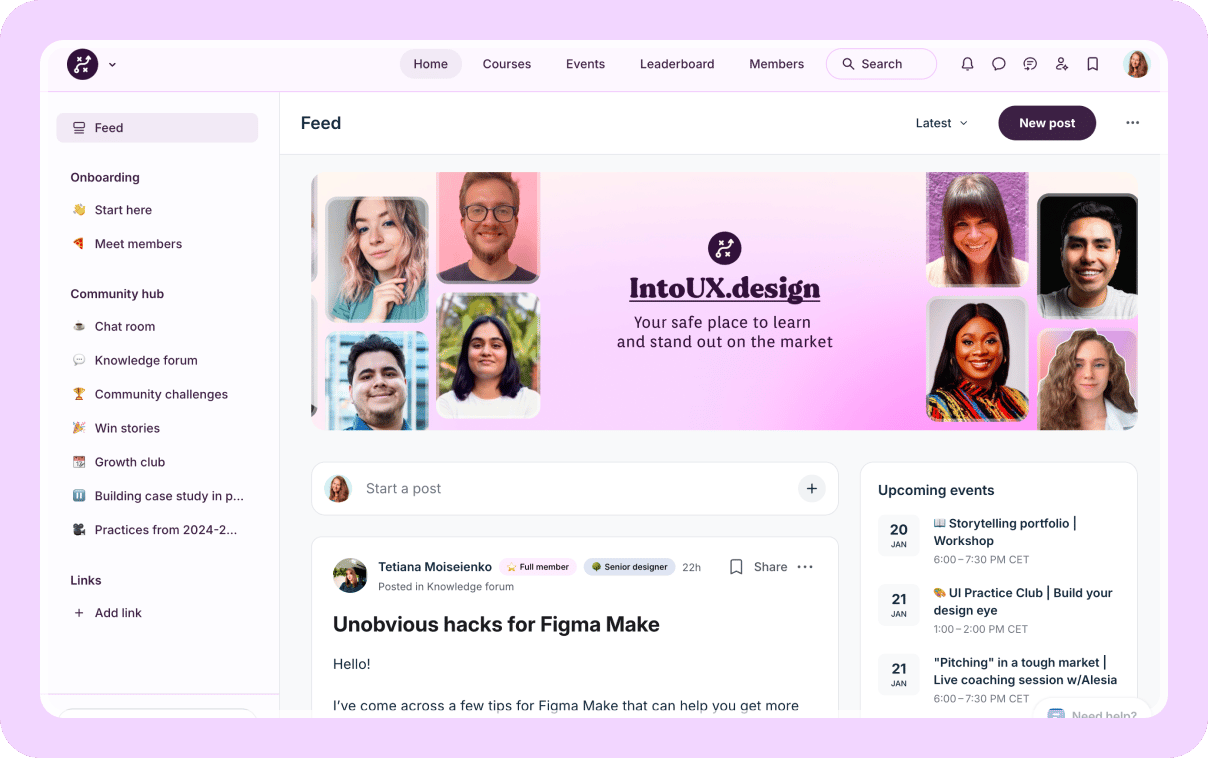This screenshot has width=1208, height=758.
Task: Open chat threads icon in header
Action: pyautogui.click(x=1030, y=64)
